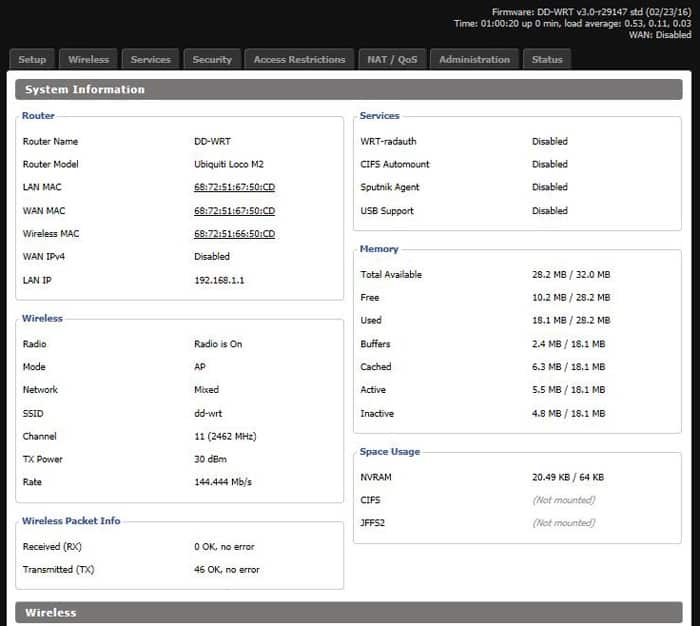Go to the Security tab
This screenshot has height=626, width=700.
[212, 59]
